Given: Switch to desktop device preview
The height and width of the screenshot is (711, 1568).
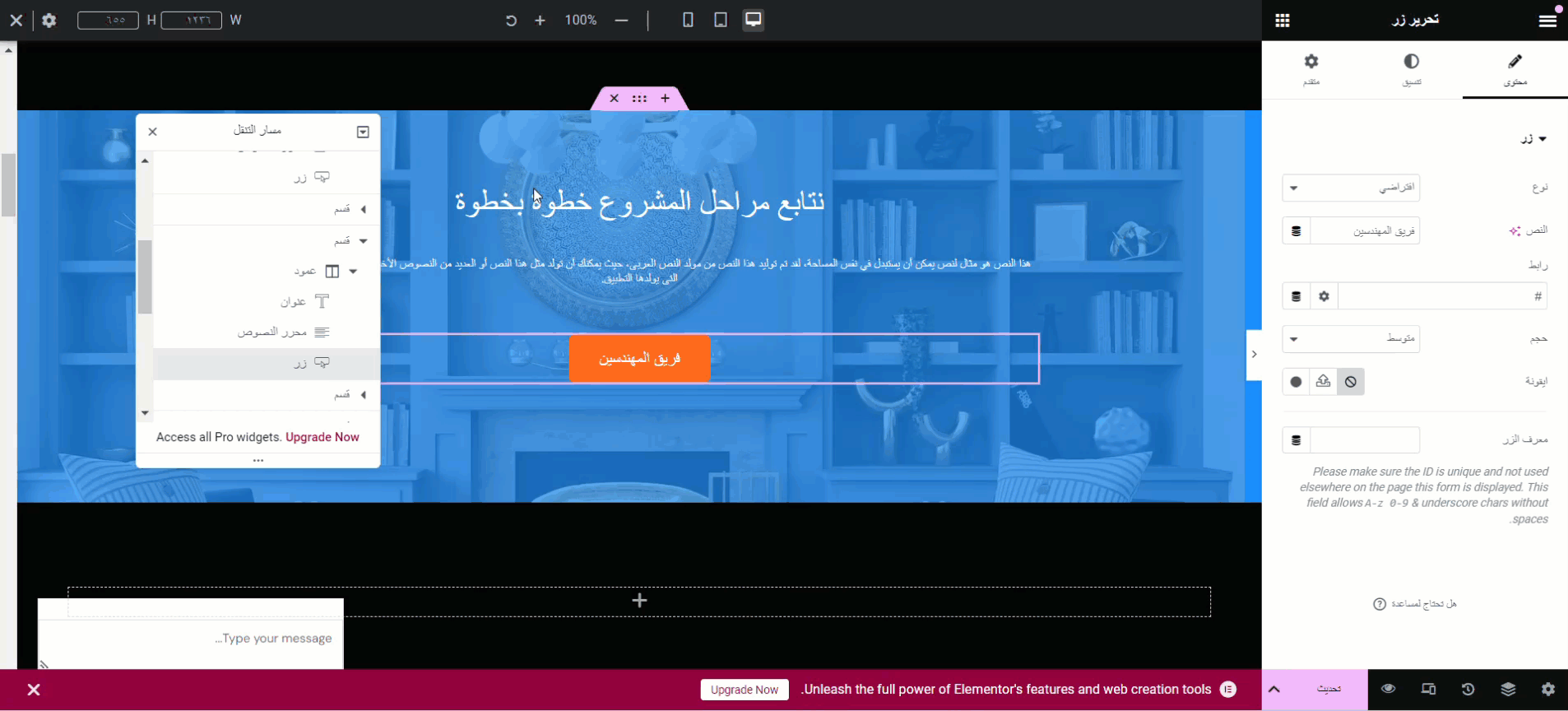Looking at the screenshot, I should tap(753, 20).
